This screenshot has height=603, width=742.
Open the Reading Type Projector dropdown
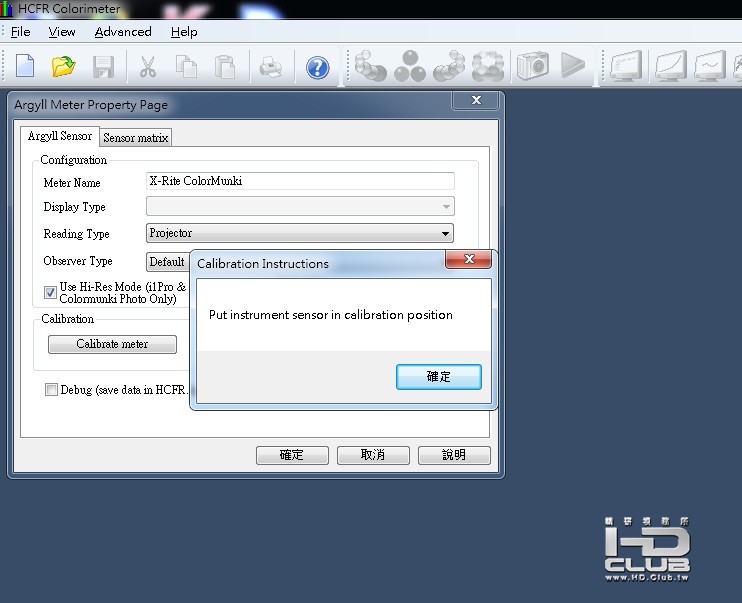click(x=300, y=233)
